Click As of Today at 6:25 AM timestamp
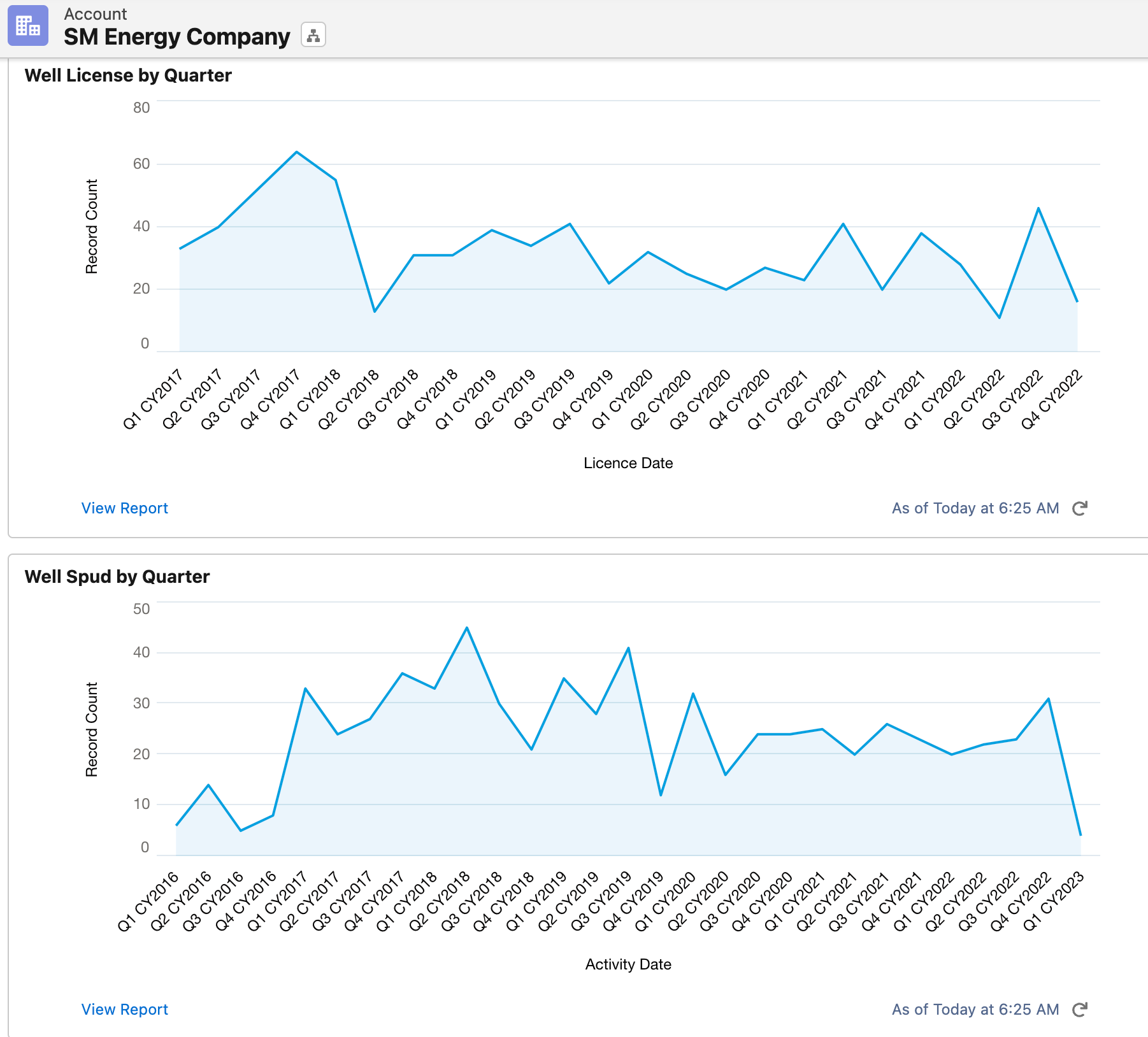 coord(973,508)
